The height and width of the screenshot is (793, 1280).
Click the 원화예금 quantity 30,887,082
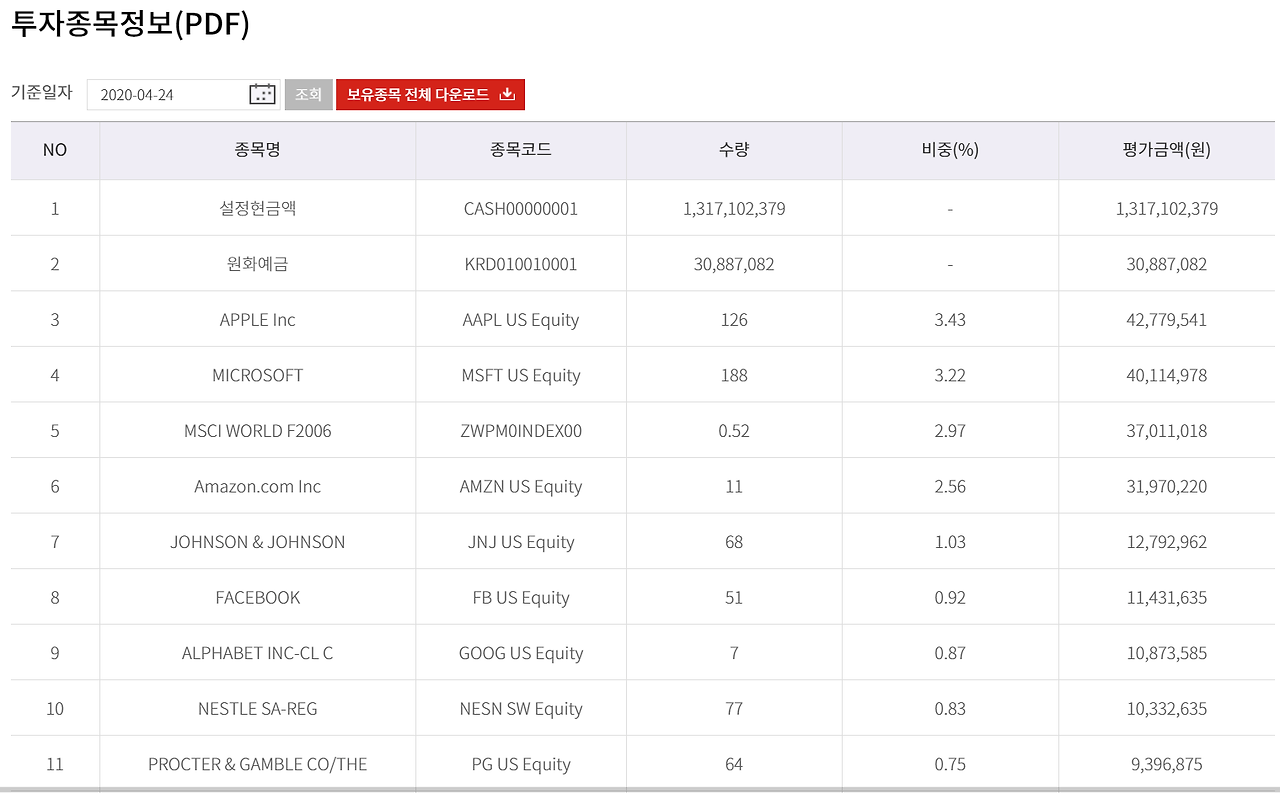click(x=734, y=264)
